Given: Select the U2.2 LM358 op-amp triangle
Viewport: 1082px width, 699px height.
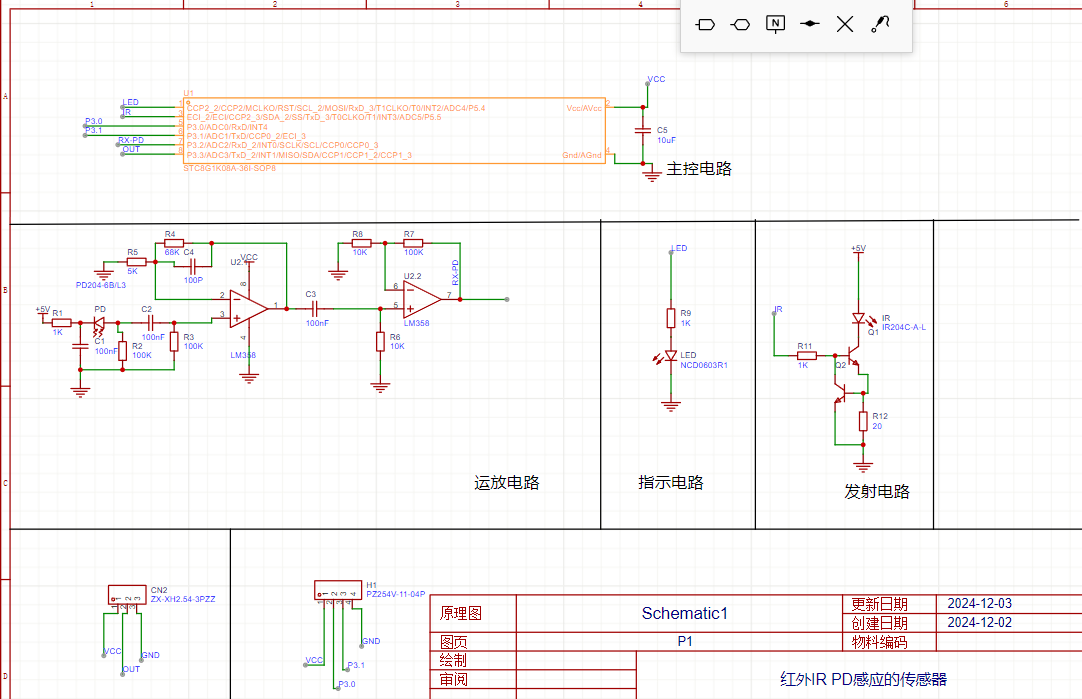Looking at the screenshot, I should point(422,299).
